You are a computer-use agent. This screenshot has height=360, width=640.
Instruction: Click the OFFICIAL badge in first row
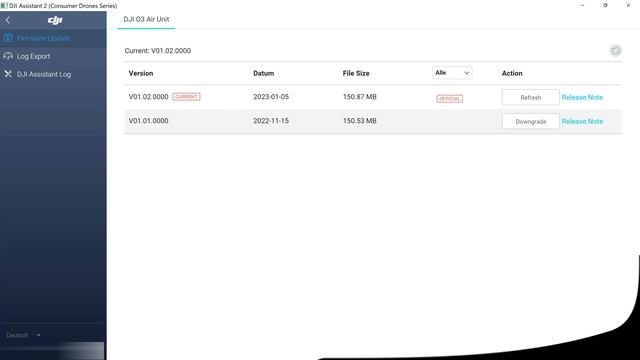coord(449,99)
